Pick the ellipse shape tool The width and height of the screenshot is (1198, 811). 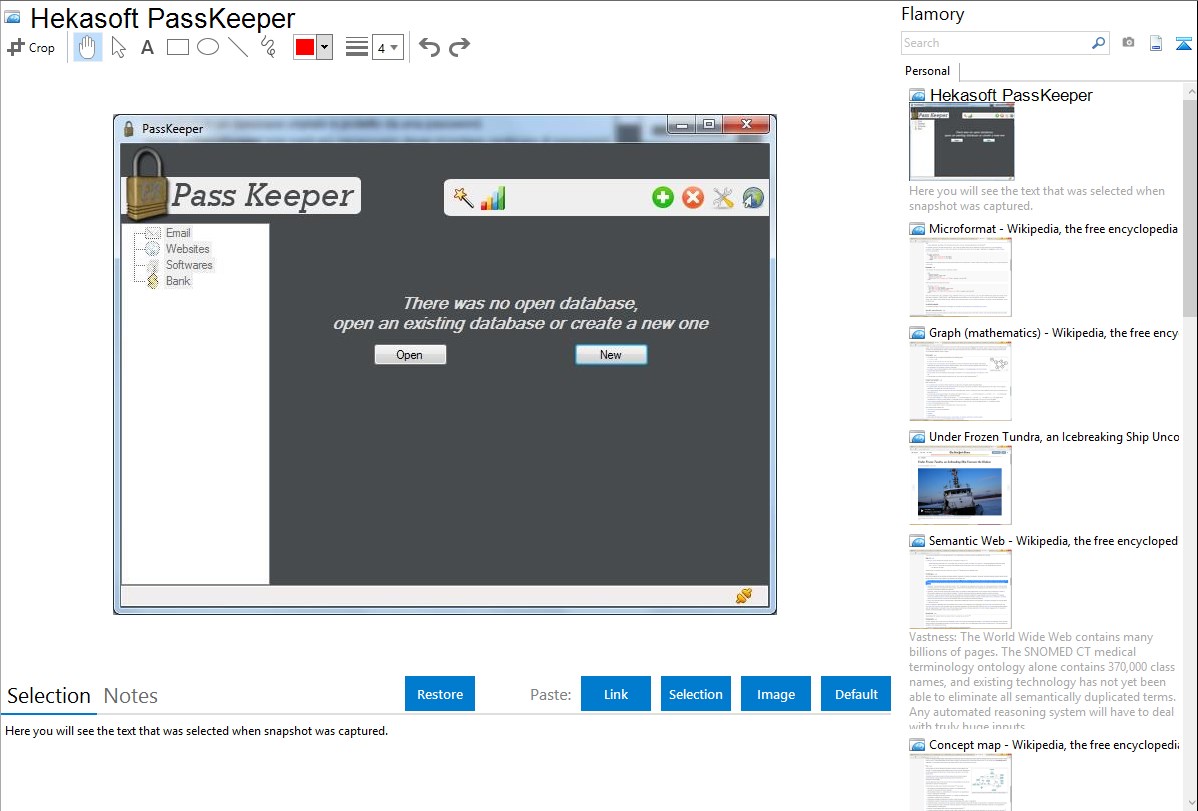[208, 47]
